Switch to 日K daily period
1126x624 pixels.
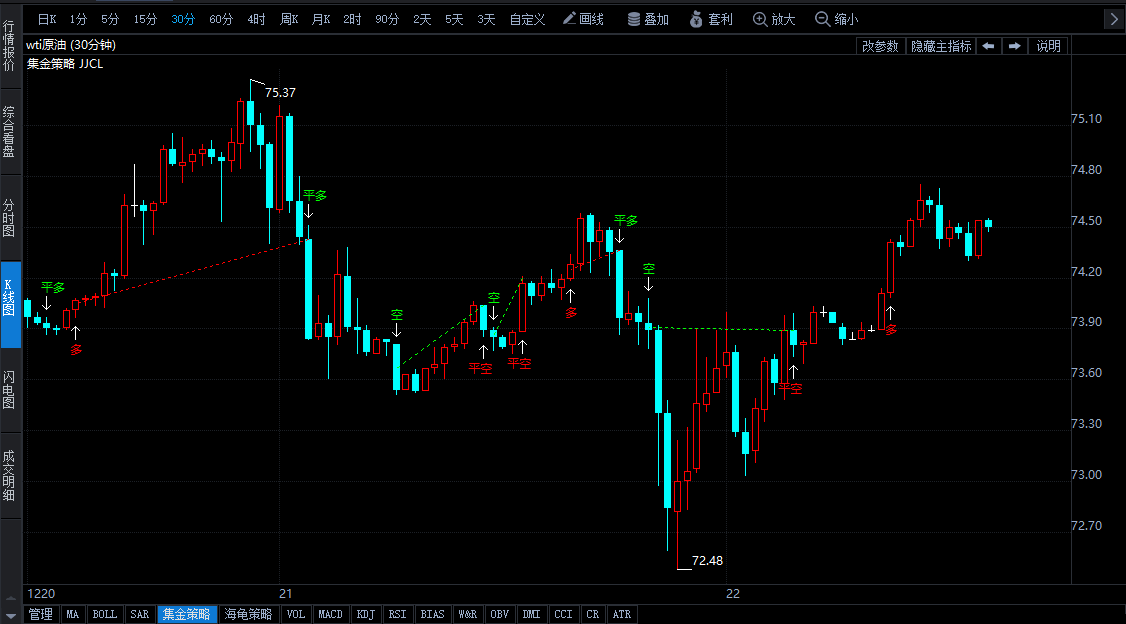47,19
